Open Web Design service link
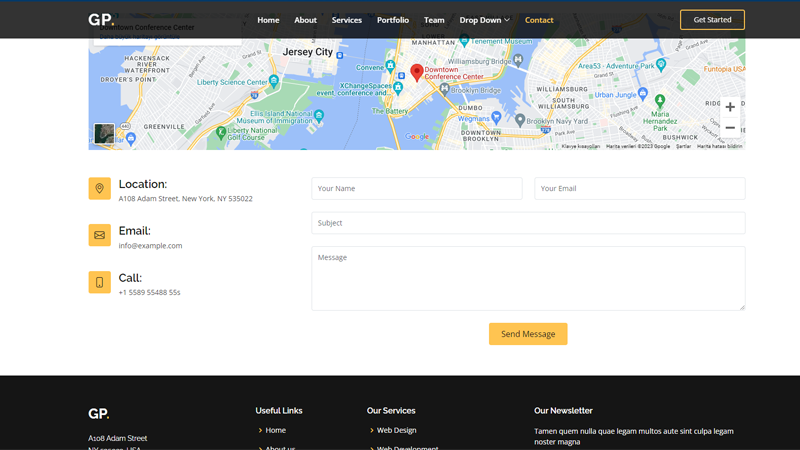This screenshot has width=800, height=450. tap(396, 430)
